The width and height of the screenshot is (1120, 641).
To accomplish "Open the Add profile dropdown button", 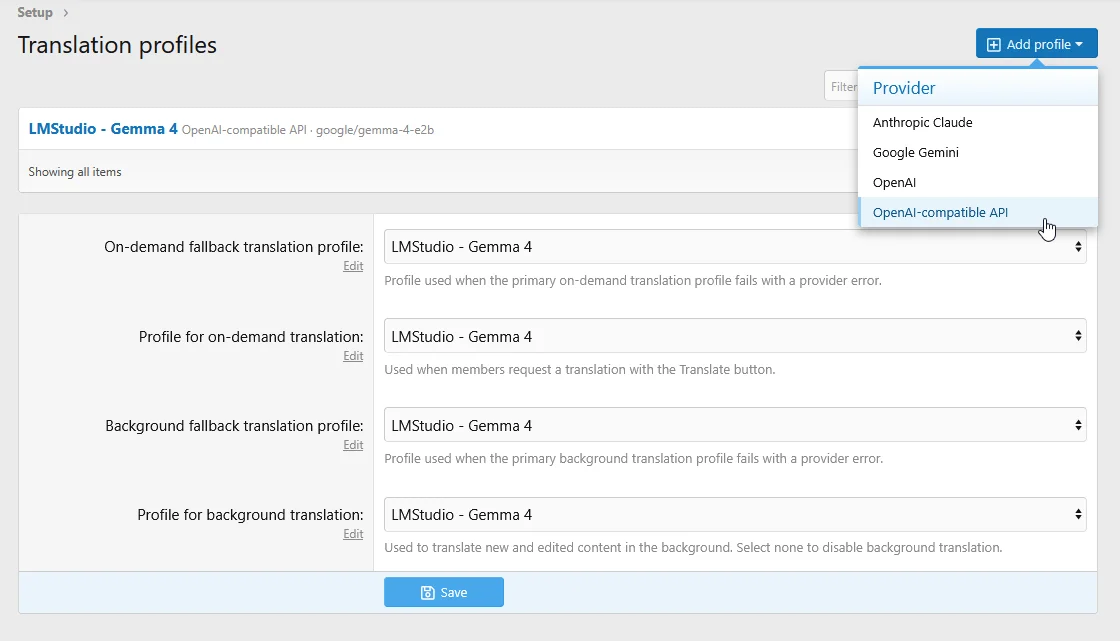I will [x=1036, y=44].
